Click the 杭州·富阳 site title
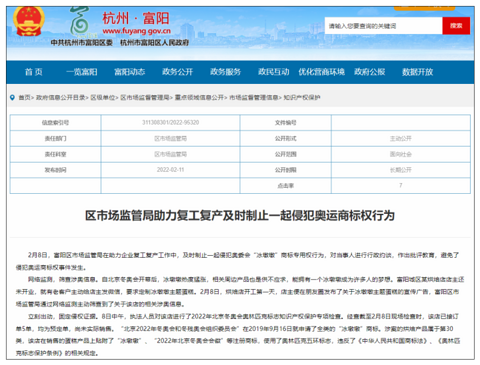This screenshot has height=365, width=480. tap(136, 18)
